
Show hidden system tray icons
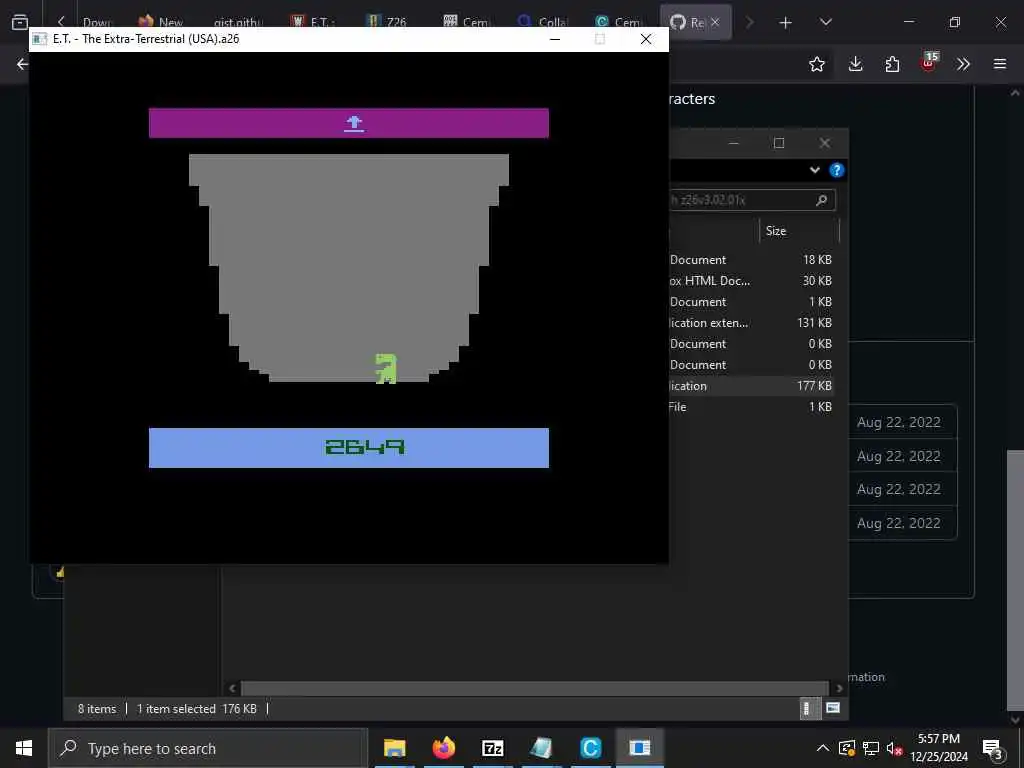point(823,748)
